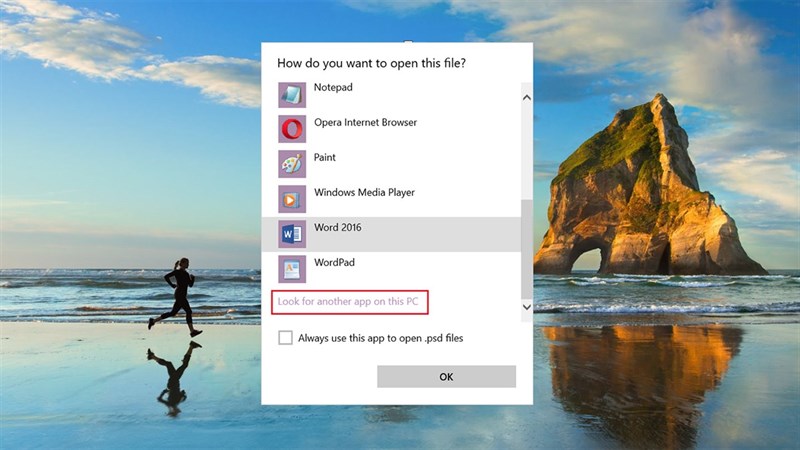The width and height of the screenshot is (800, 450).
Task: Open 'Look for another app on this PC'
Action: (350, 303)
